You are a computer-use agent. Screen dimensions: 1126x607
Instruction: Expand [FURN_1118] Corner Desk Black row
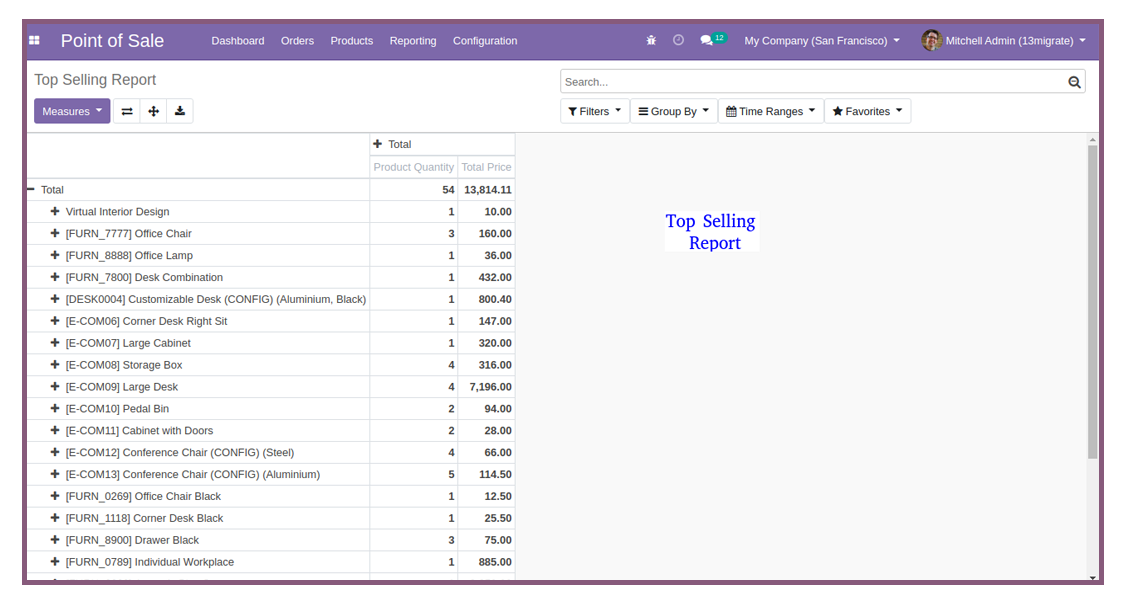pos(55,519)
